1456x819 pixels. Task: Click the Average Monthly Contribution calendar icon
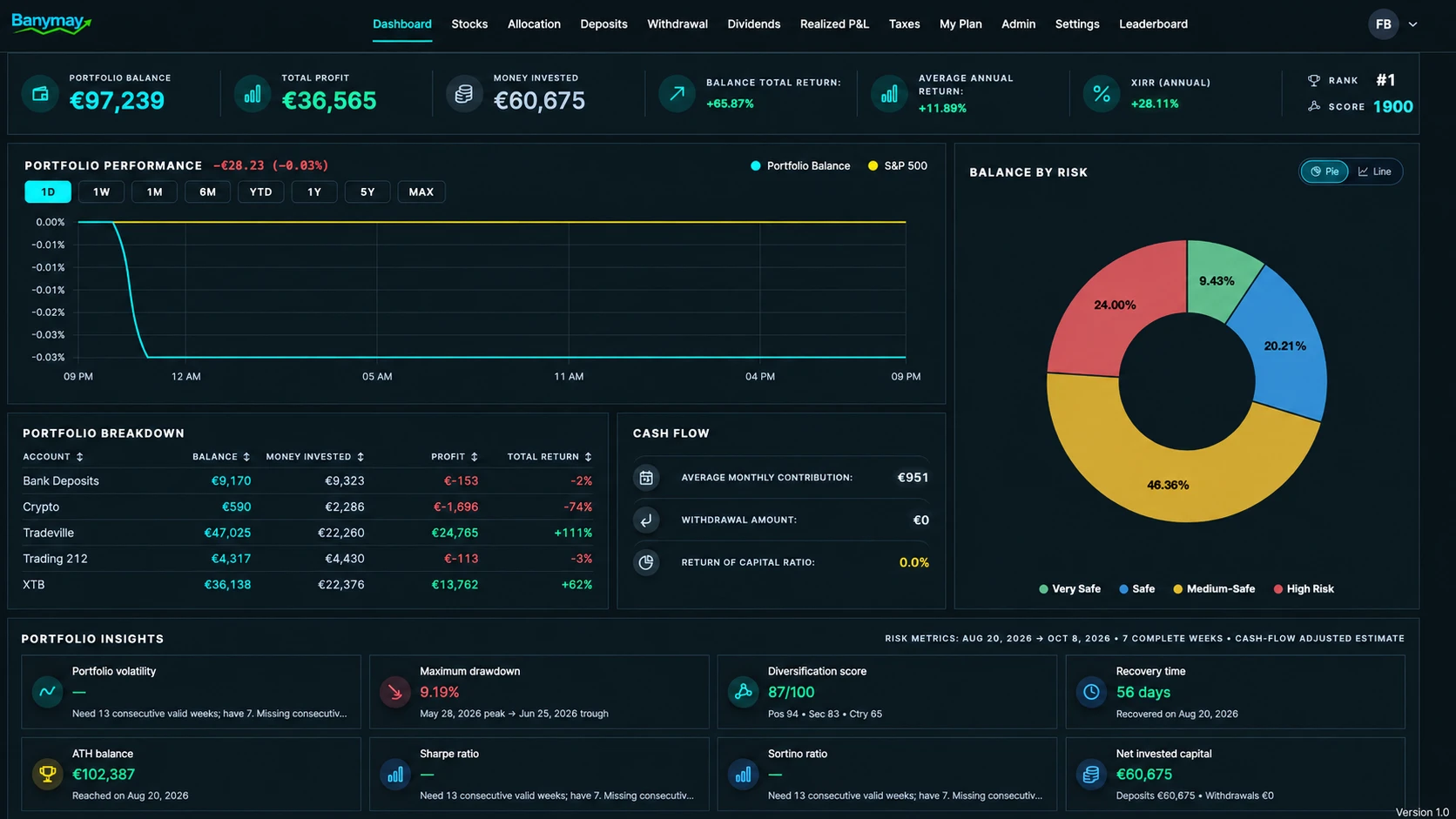pyautogui.click(x=646, y=478)
